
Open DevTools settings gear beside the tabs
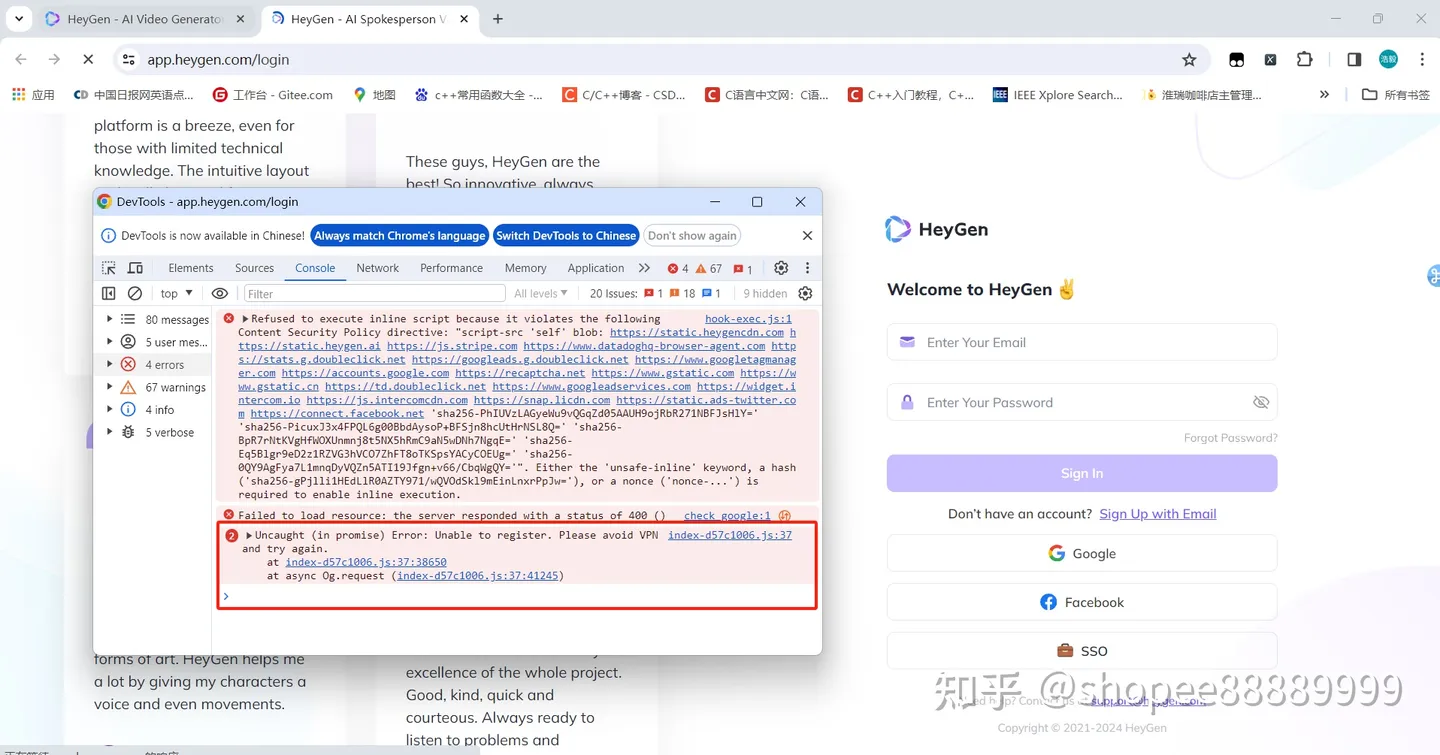pyautogui.click(x=781, y=268)
